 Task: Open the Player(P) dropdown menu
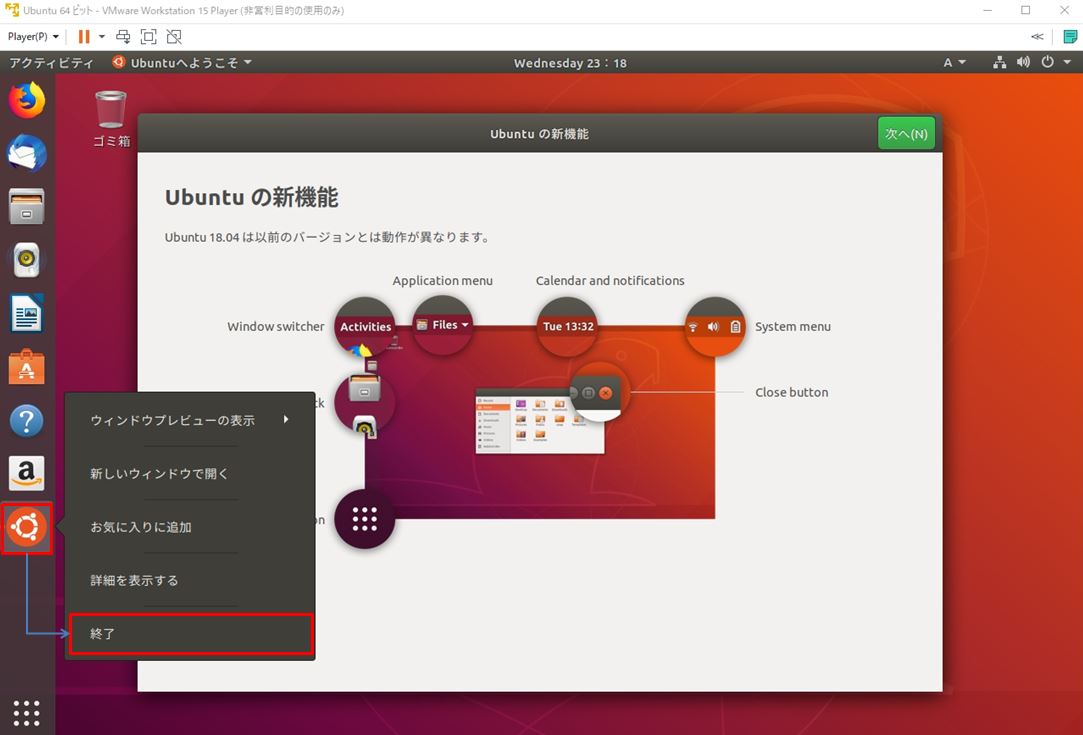[33, 37]
